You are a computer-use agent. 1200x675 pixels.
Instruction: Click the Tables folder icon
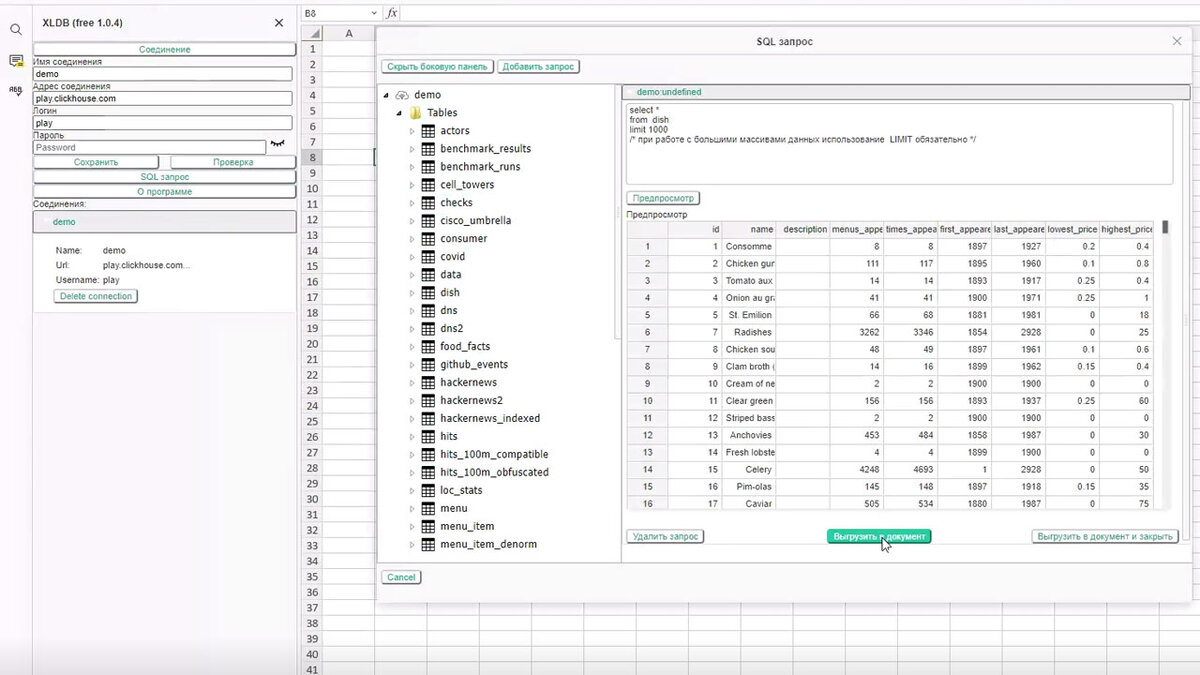[x=416, y=113]
